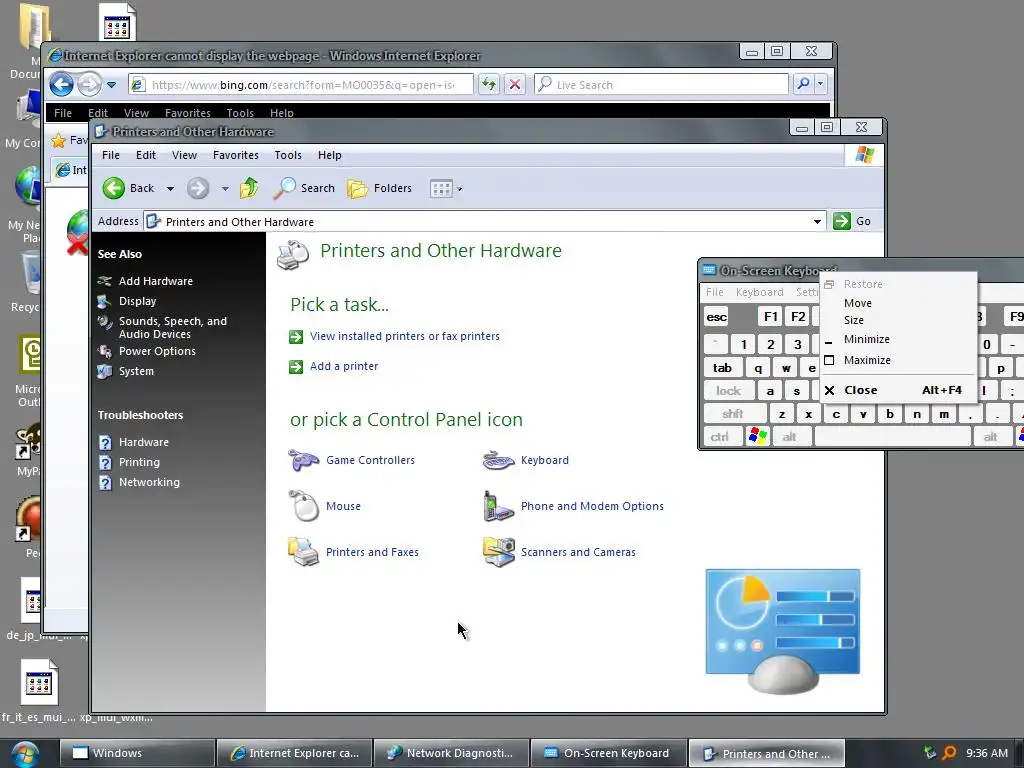Toggle the Folders pane button
The width and height of the screenshot is (1024, 768).
[379, 188]
